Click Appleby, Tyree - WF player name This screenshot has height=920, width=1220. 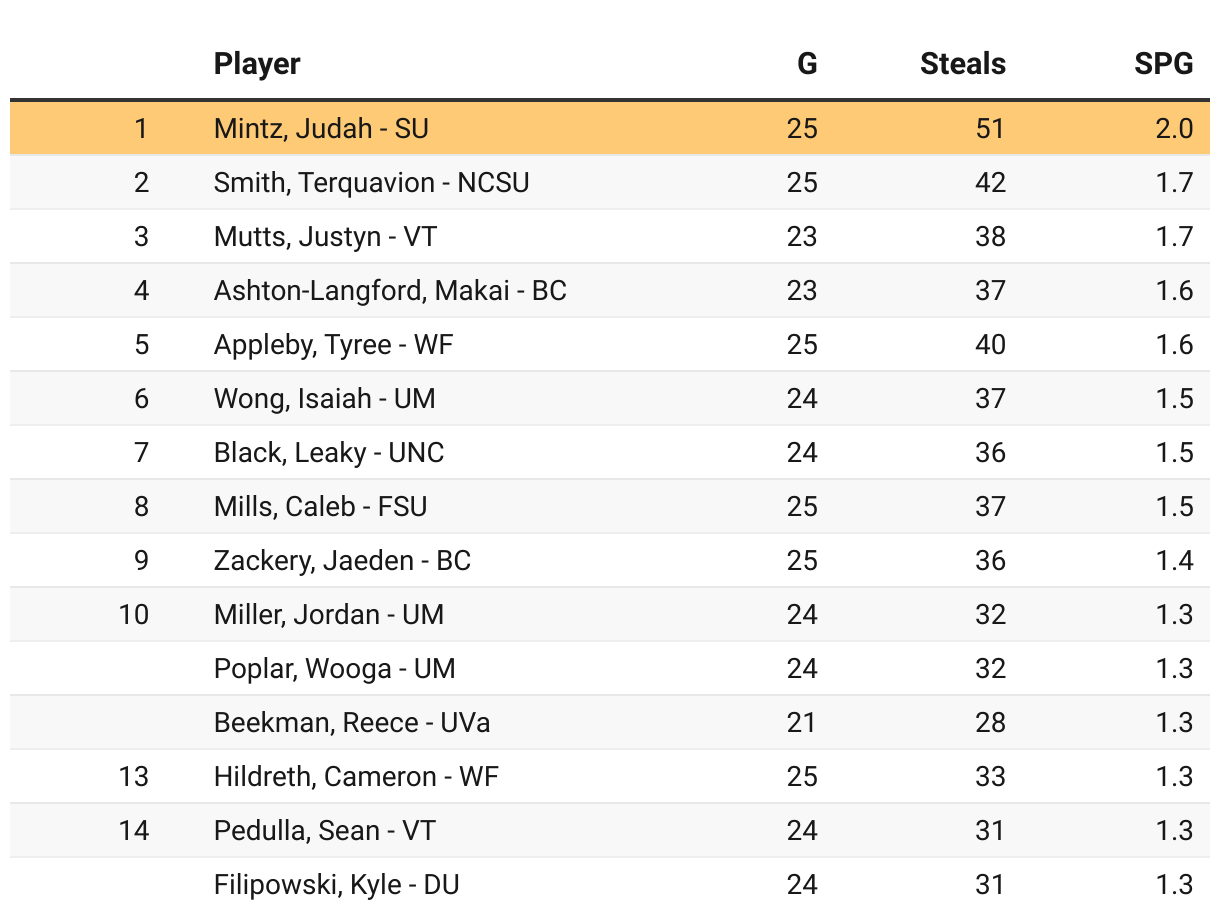tap(333, 344)
